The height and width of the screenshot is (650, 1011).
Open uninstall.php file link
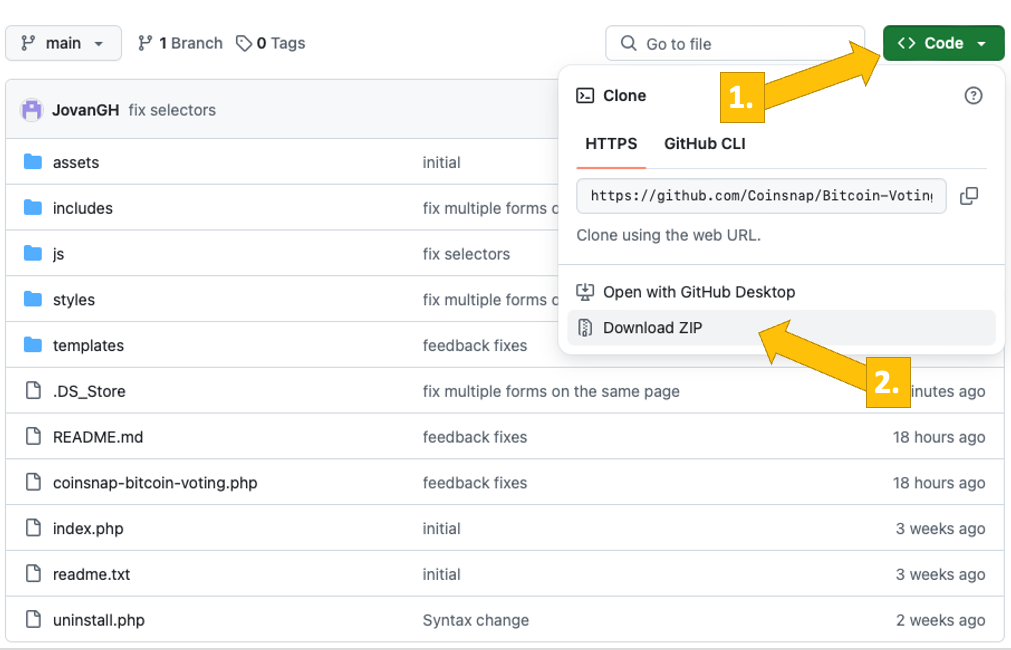(99, 620)
